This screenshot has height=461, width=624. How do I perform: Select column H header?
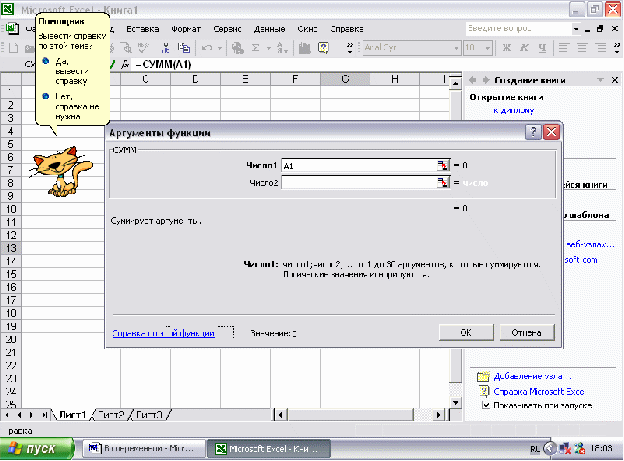pyautogui.click(x=394, y=79)
